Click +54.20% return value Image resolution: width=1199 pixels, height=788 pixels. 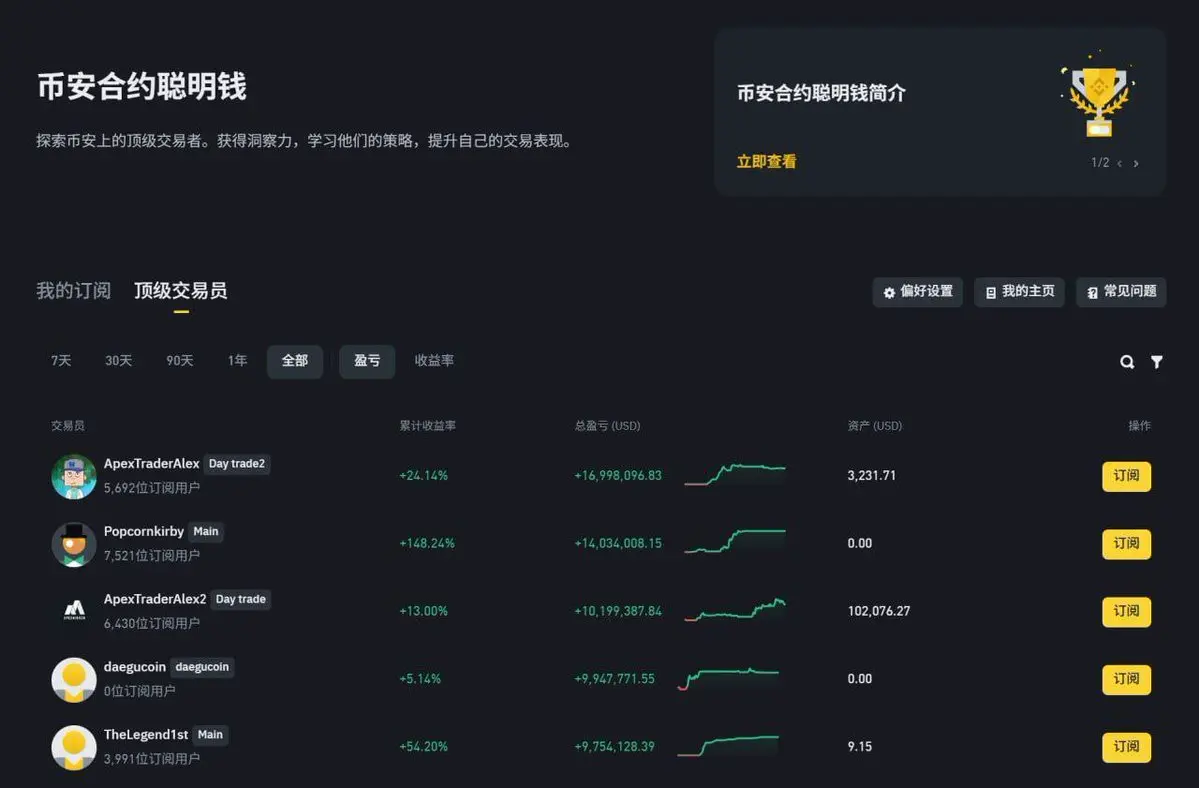coord(424,746)
